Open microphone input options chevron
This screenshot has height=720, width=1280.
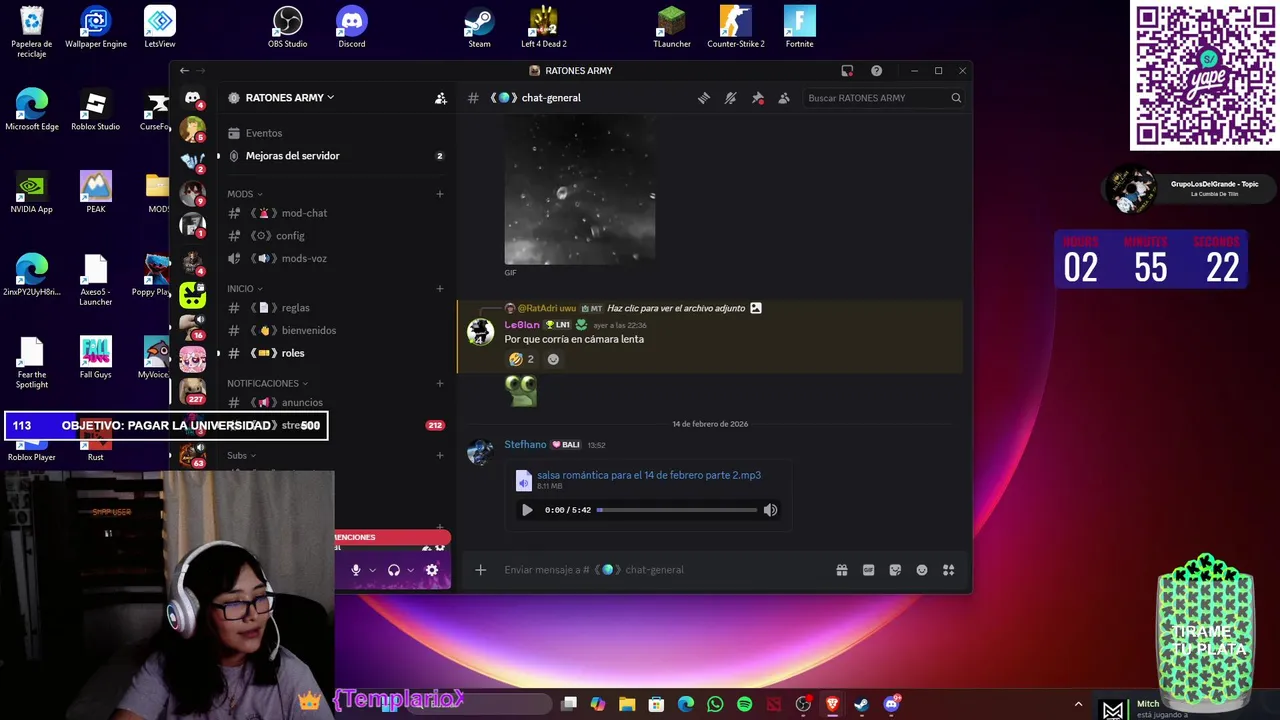[x=372, y=570]
